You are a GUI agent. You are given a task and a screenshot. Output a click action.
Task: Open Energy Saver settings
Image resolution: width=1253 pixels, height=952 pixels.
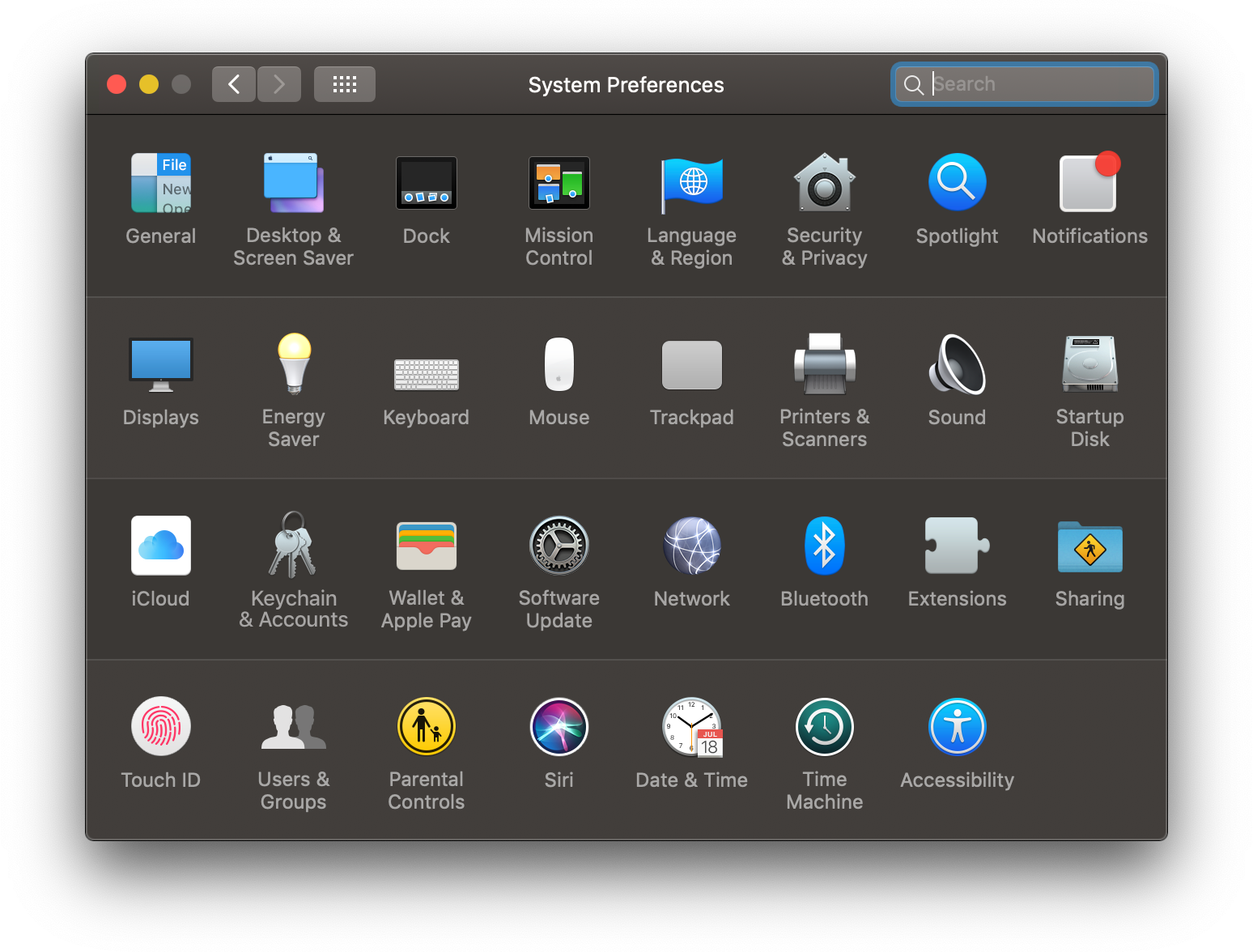point(293,364)
